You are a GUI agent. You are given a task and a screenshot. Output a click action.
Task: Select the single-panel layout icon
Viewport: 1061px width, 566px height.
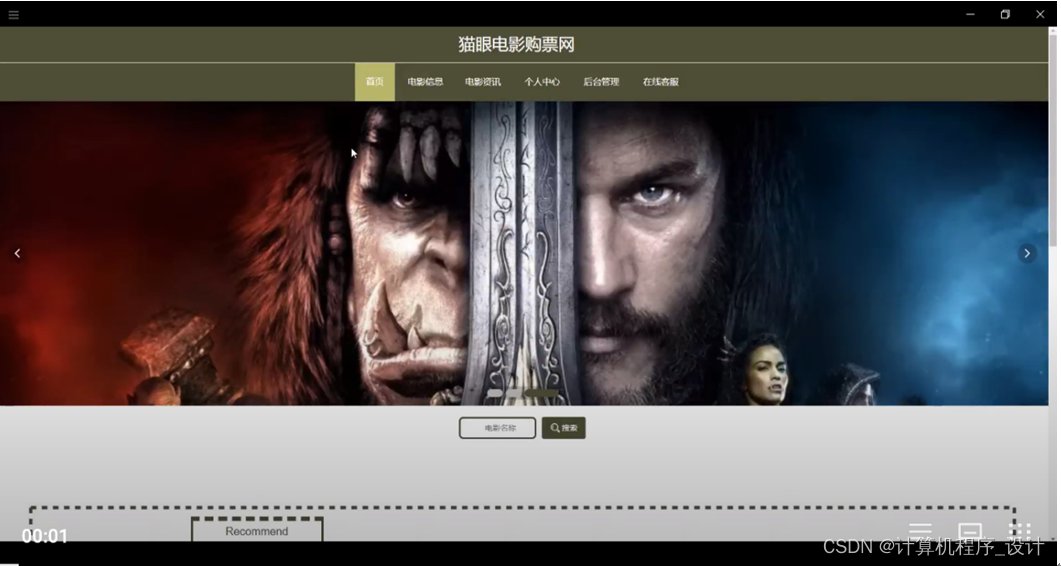(x=970, y=530)
